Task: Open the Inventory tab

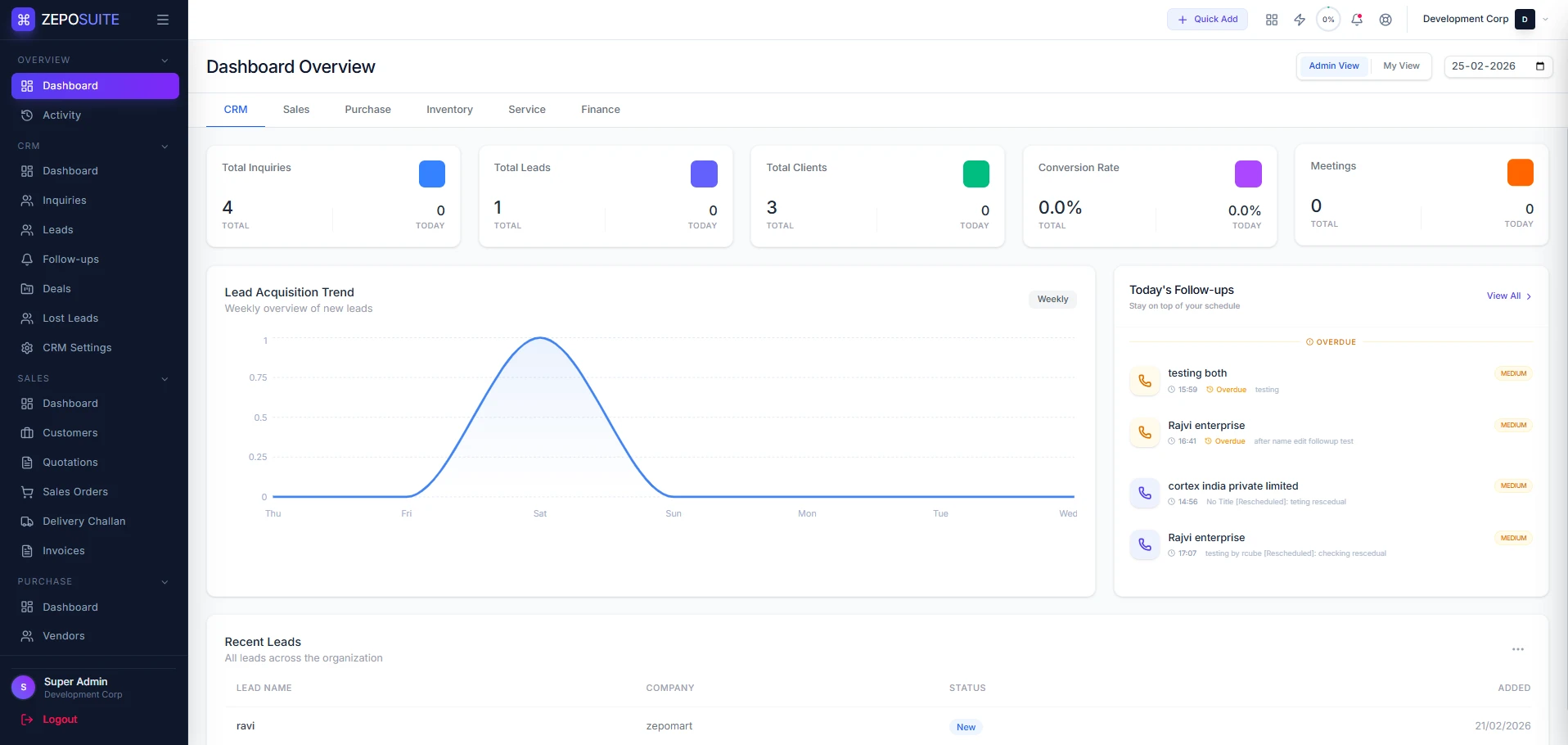Action: 448,109
